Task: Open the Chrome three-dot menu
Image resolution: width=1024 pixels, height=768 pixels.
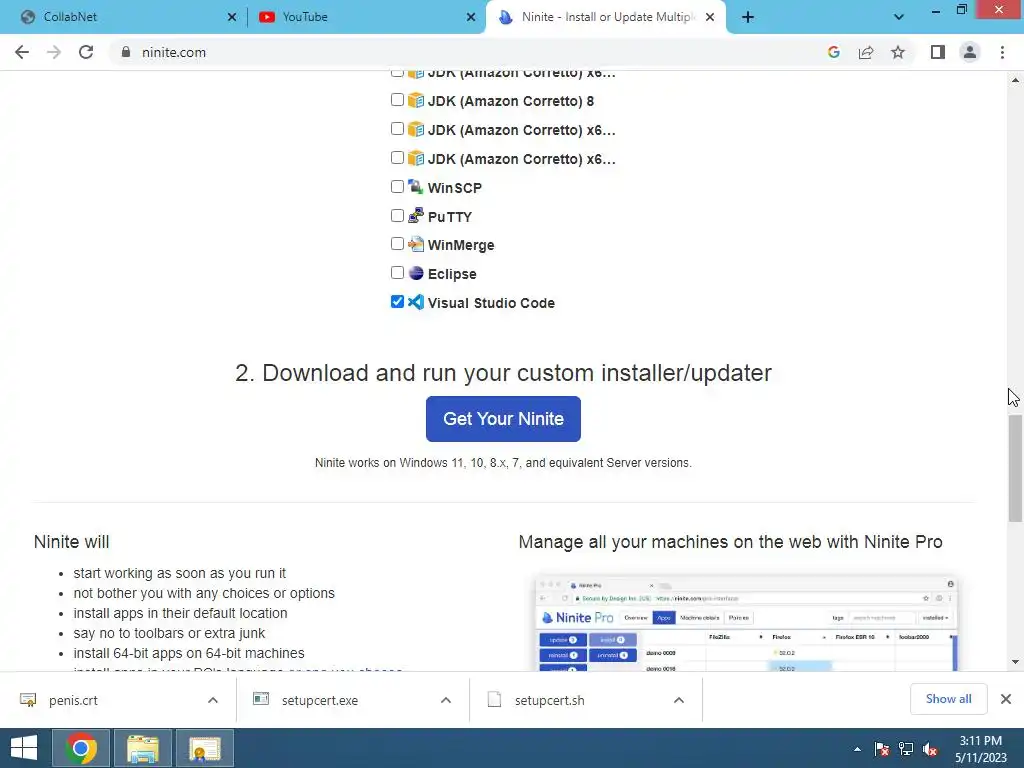Action: coord(1002,52)
